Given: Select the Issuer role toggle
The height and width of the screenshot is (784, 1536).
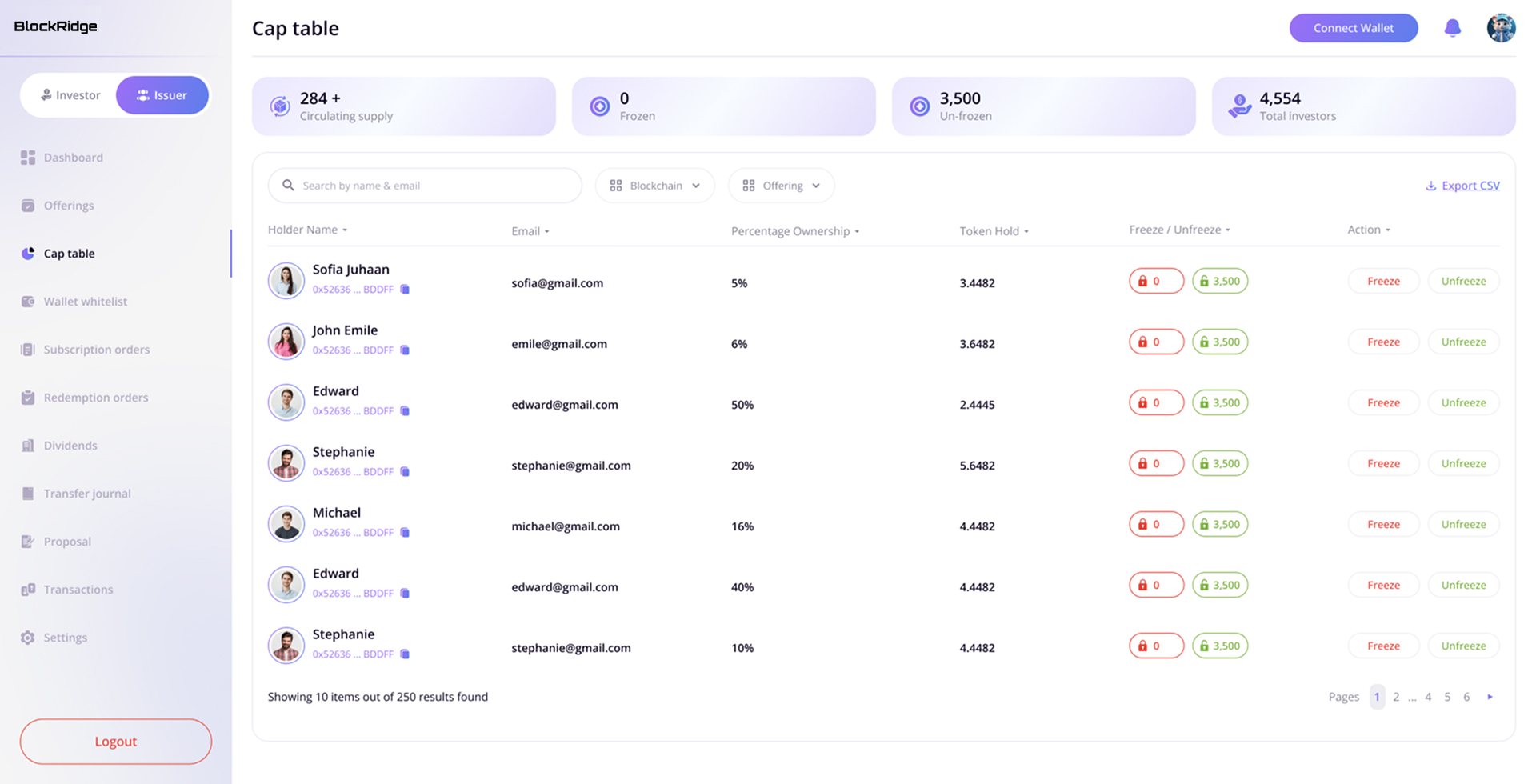Looking at the screenshot, I should tap(162, 95).
